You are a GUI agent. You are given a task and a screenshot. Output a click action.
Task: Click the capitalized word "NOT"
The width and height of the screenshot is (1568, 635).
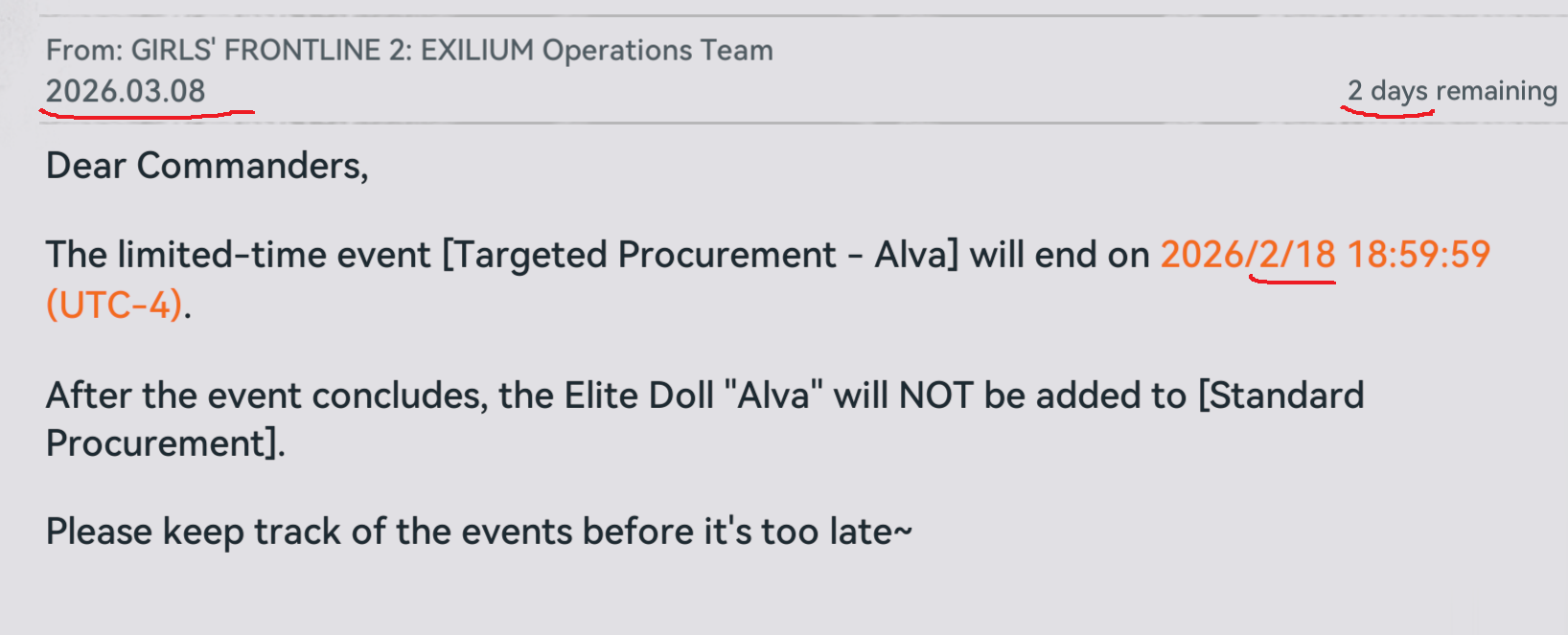click(935, 395)
